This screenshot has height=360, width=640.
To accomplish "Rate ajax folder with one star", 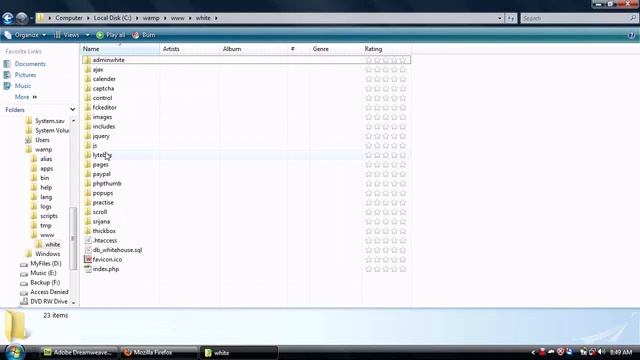I will tap(369, 69).
